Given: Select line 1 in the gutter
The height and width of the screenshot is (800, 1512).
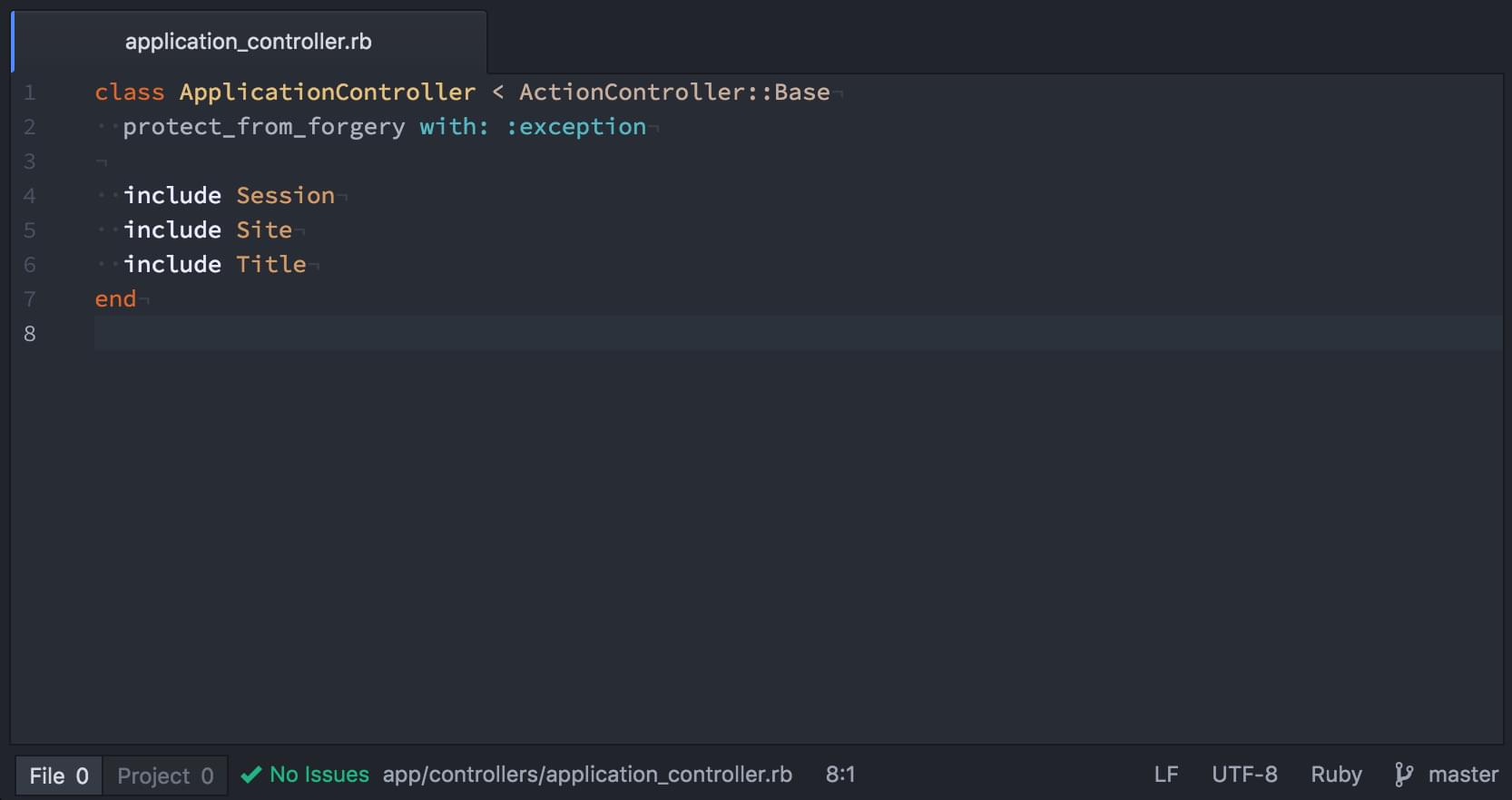Looking at the screenshot, I should coord(30,93).
